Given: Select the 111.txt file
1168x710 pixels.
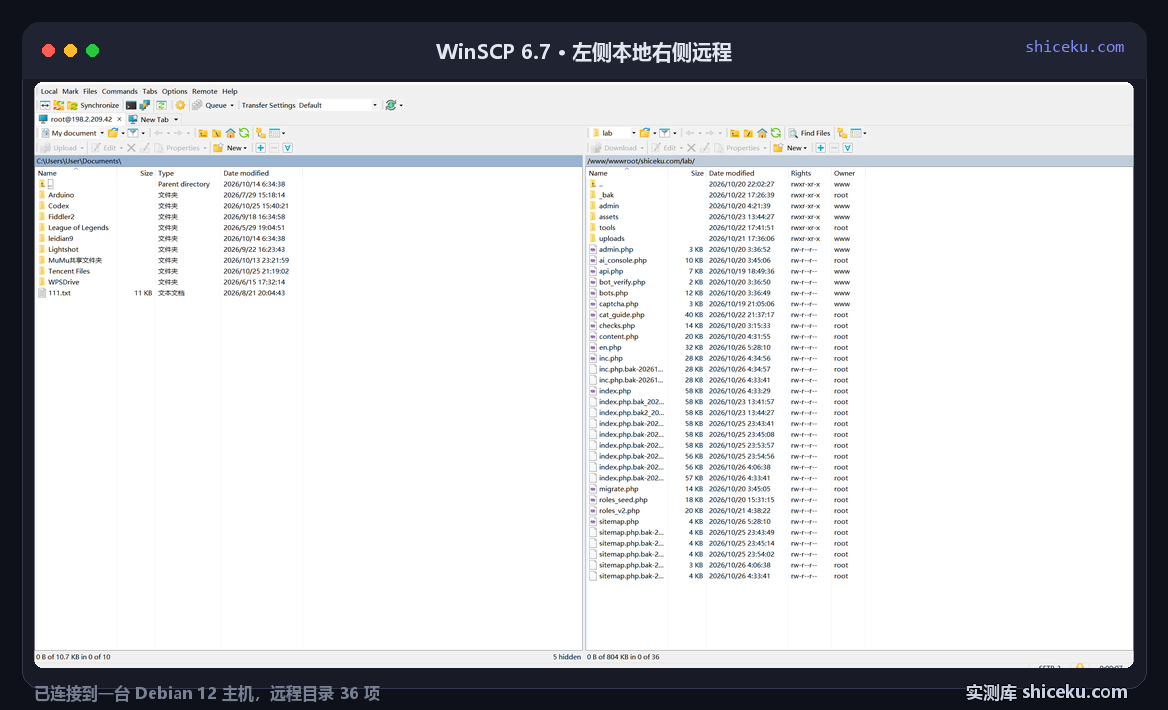Looking at the screenshot, I should 60,293.
